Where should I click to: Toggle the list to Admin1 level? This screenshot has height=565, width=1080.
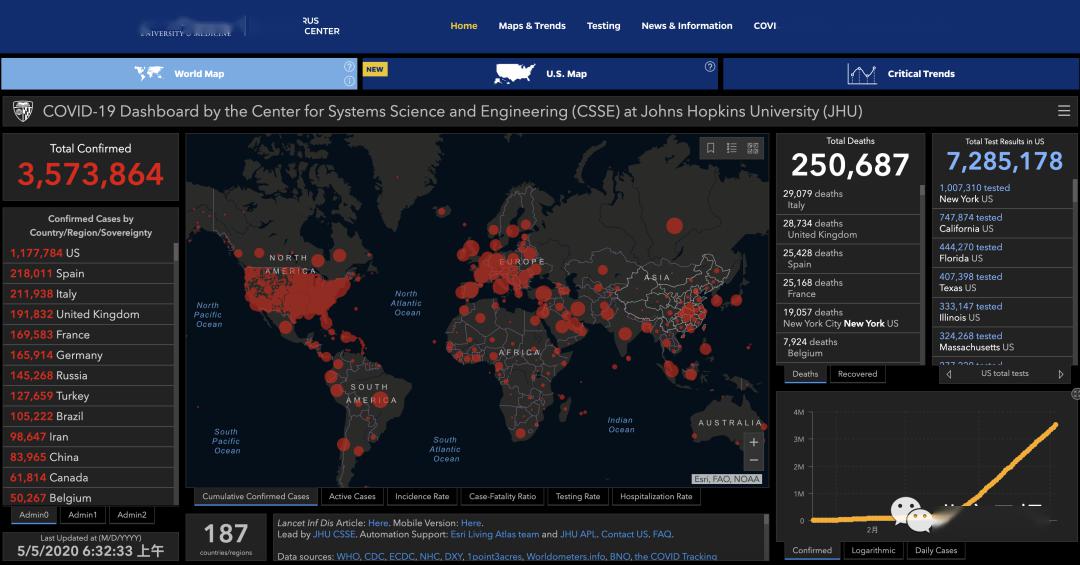click(x=83, y=515)
